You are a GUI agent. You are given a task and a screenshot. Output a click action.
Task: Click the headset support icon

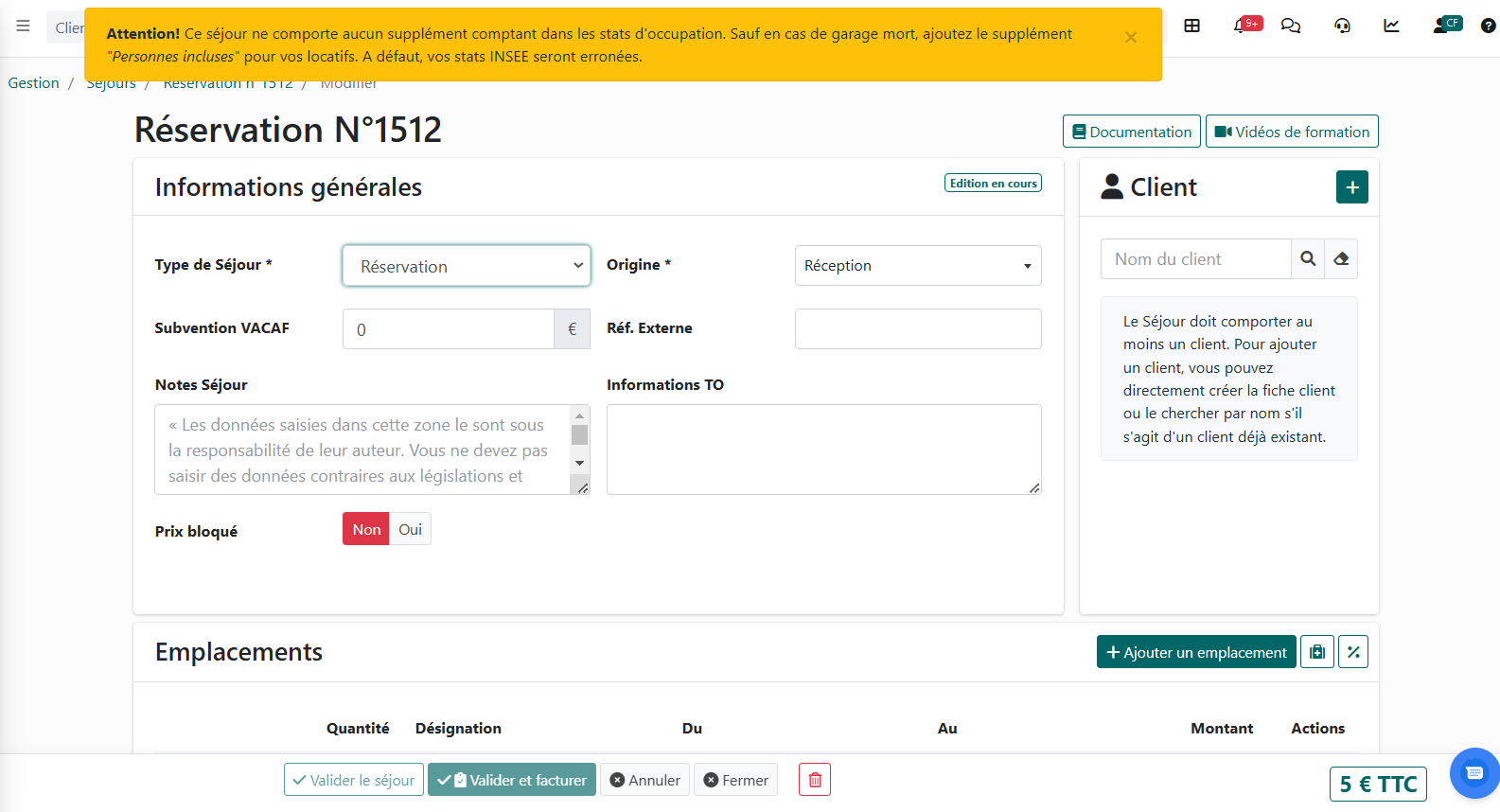pyautogui.click(x=1342, y=26)
